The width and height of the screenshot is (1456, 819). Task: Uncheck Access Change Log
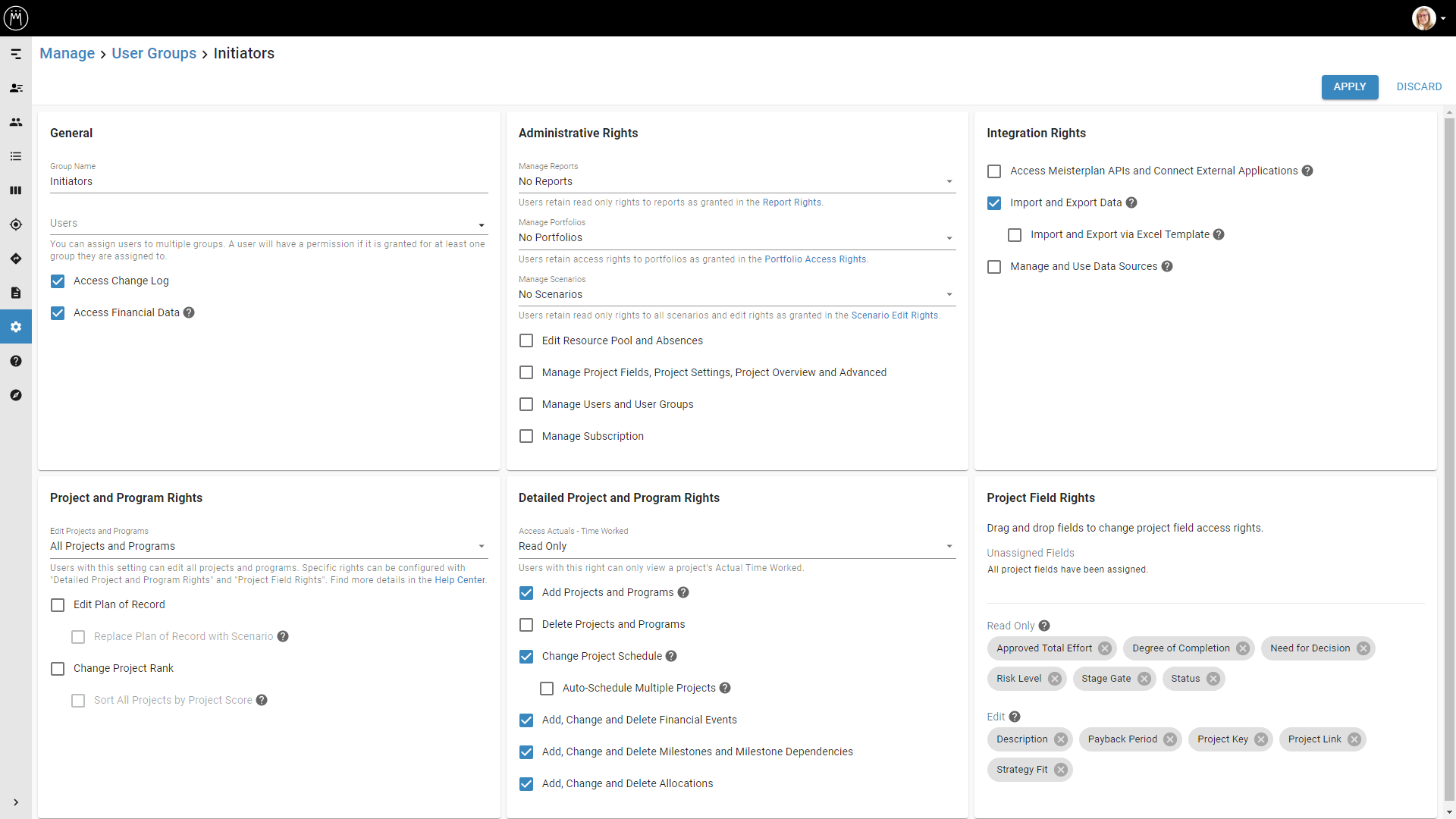(x=58, y=281)
